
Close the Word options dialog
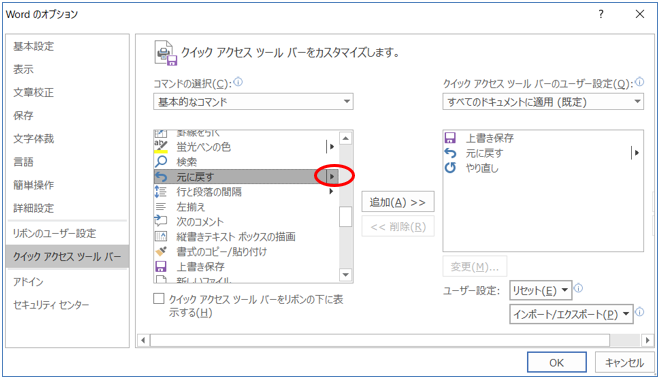pos(640,14)
